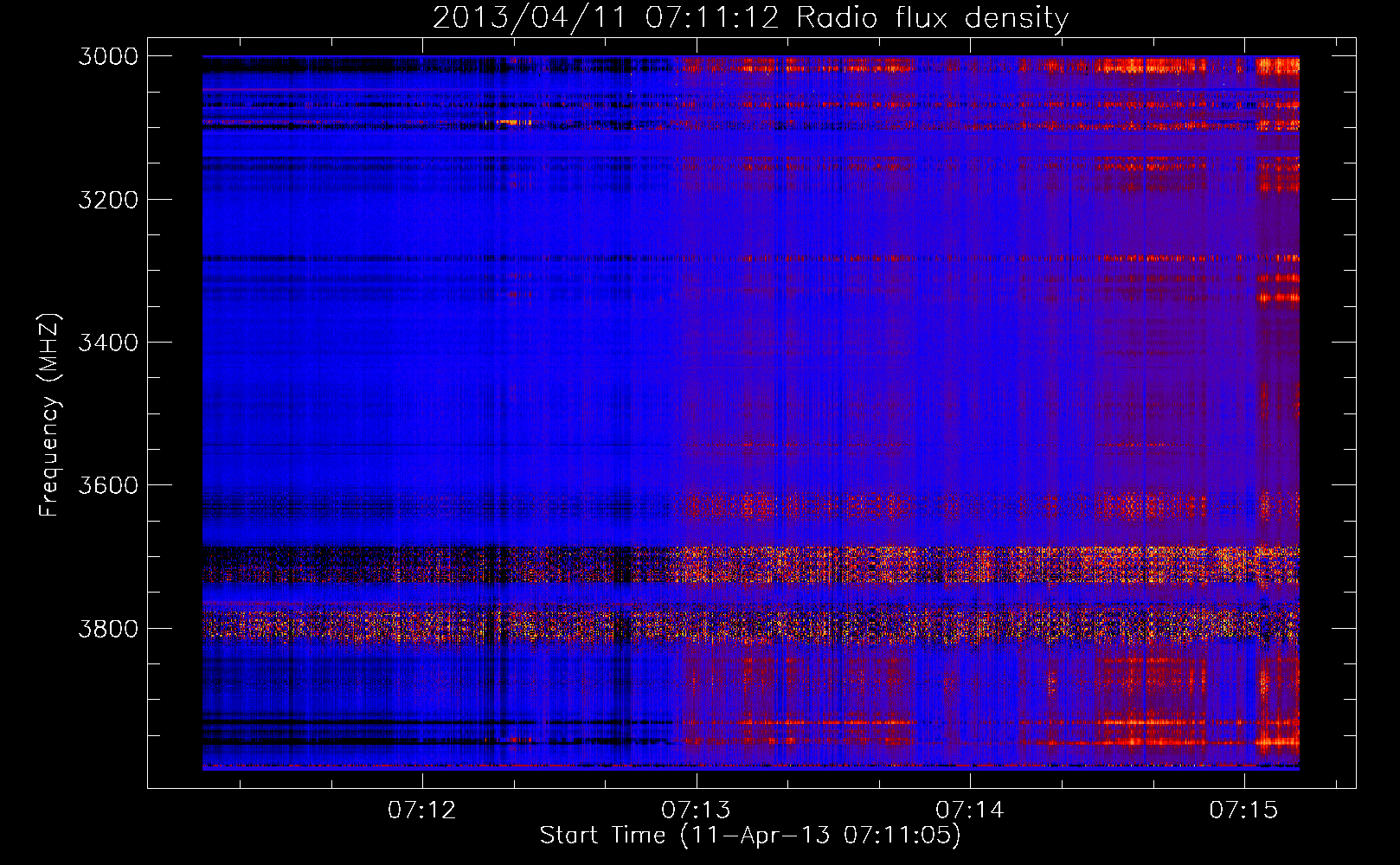Select the 3800 frequency tick label
This screenshot has width=1400, height=865.
pos(108,628)
